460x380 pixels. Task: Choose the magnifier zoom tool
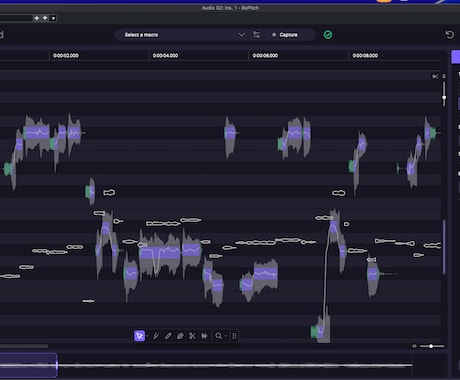pyautogui.click(x=218, y=336)
